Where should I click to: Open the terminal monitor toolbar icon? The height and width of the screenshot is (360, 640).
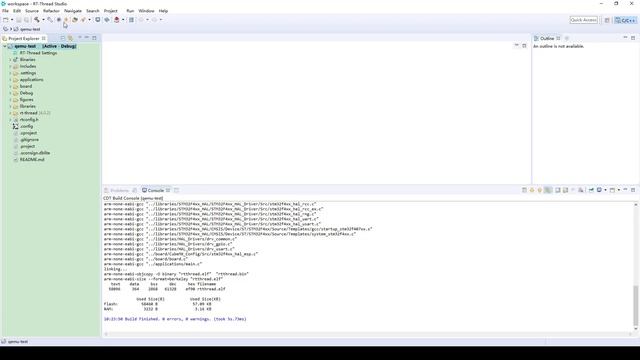[98, 20]
